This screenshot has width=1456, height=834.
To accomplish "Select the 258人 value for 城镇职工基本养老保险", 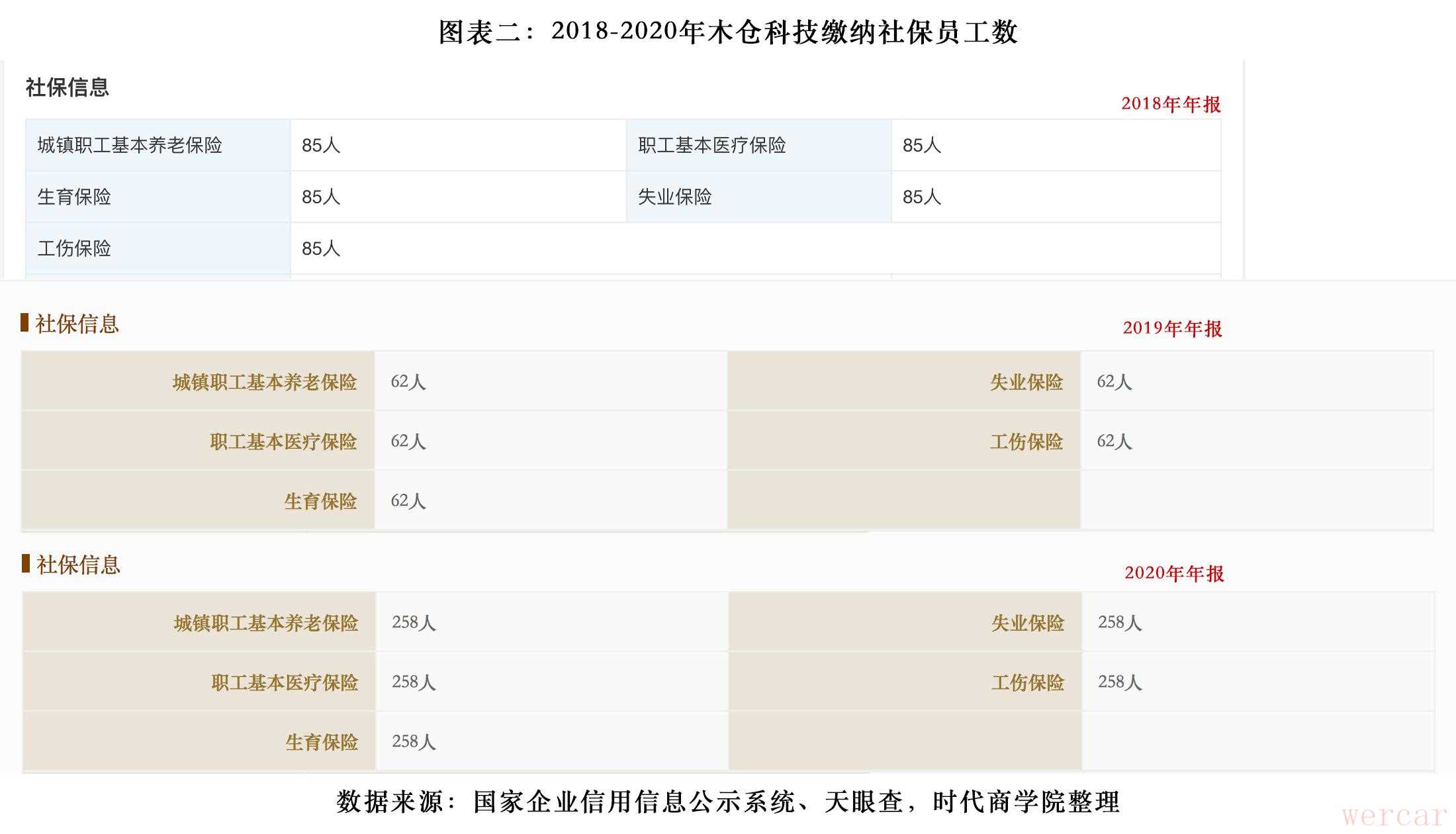I will click(x=414, y=622).
